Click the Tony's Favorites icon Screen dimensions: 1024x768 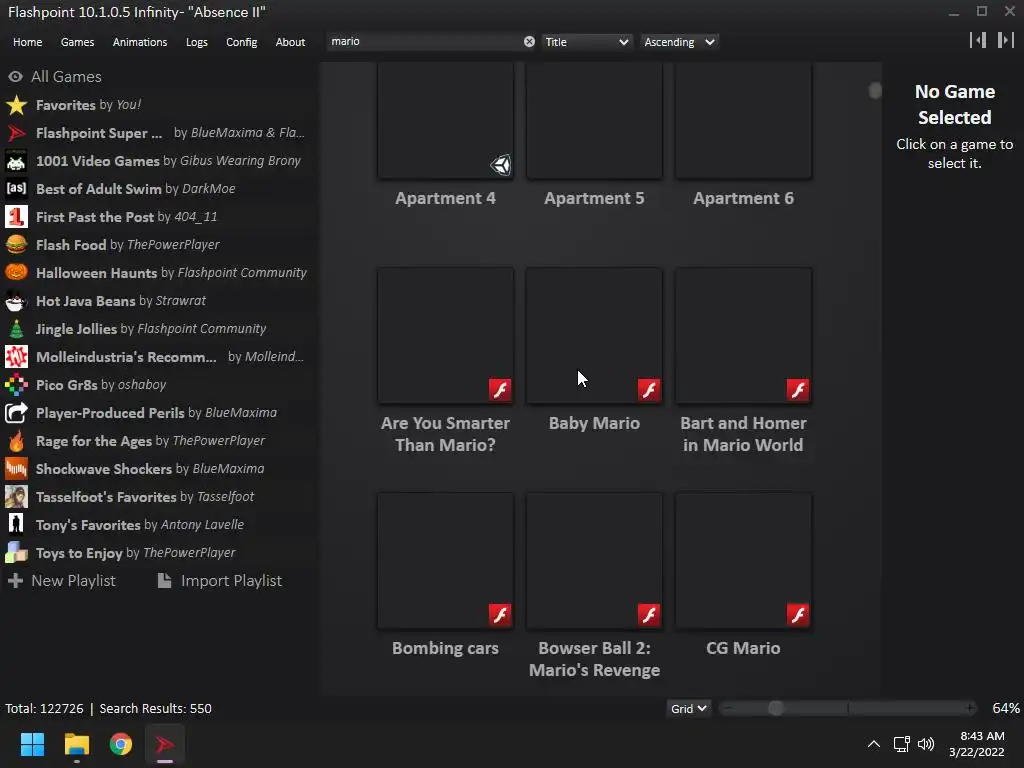click(16, 524)
